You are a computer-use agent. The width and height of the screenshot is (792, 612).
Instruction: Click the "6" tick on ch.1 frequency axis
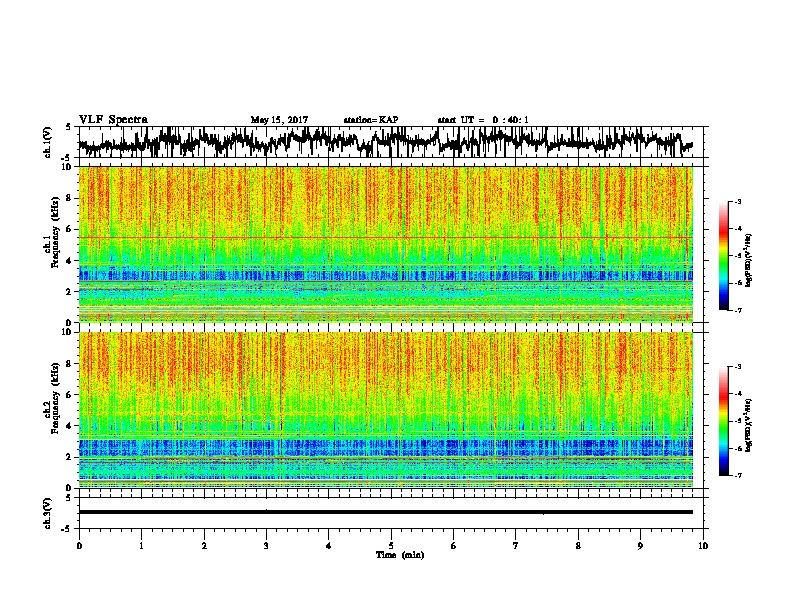click(x=70, y=229)
